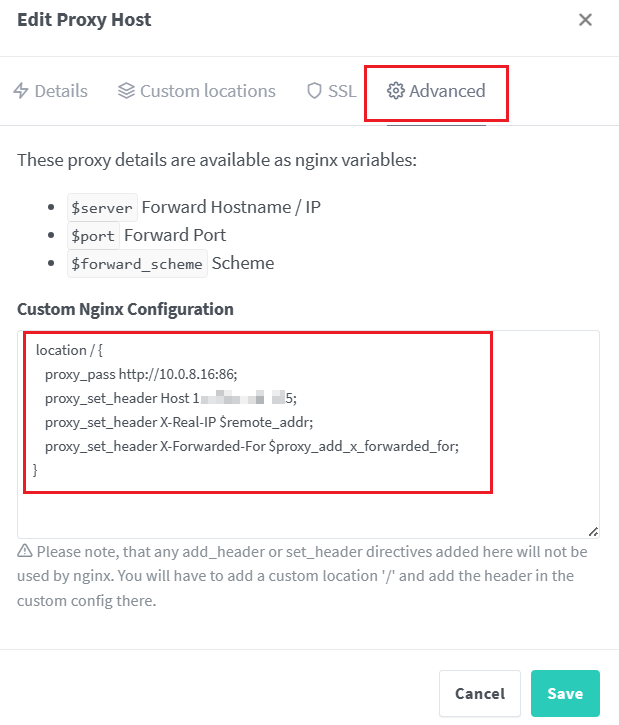Click the warning triangle icon below the textarea

click(x=25, y=551)
